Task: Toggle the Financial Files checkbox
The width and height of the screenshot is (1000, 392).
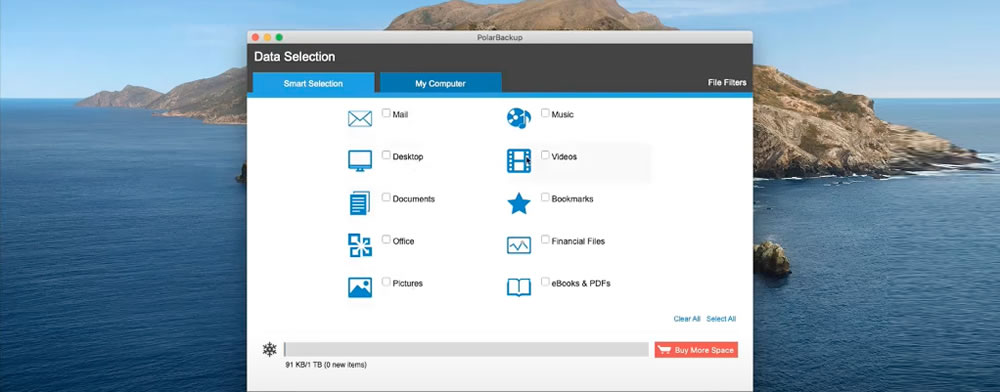Action: click(545, 239)
